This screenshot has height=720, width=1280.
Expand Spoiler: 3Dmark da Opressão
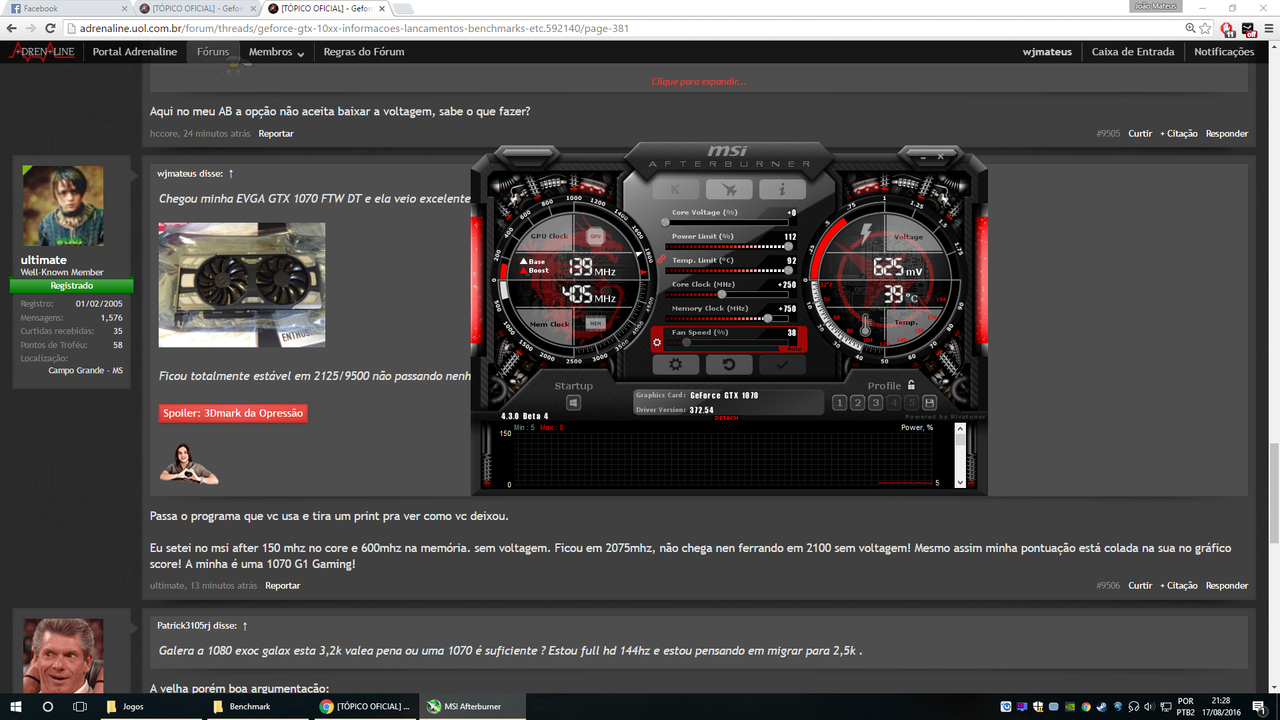tap(233, 413)
